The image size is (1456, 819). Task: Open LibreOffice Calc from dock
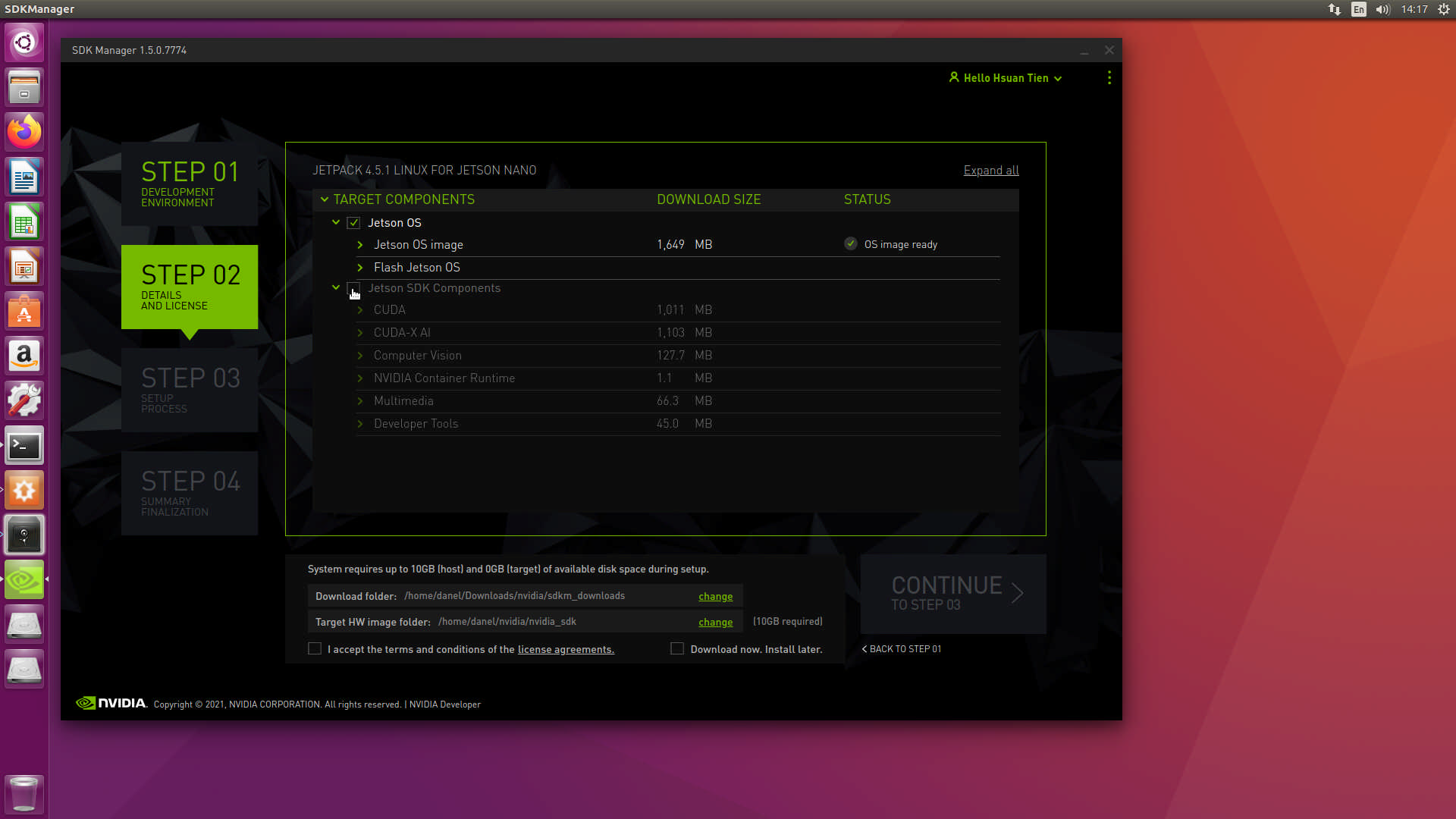click(x=24, y=222)
